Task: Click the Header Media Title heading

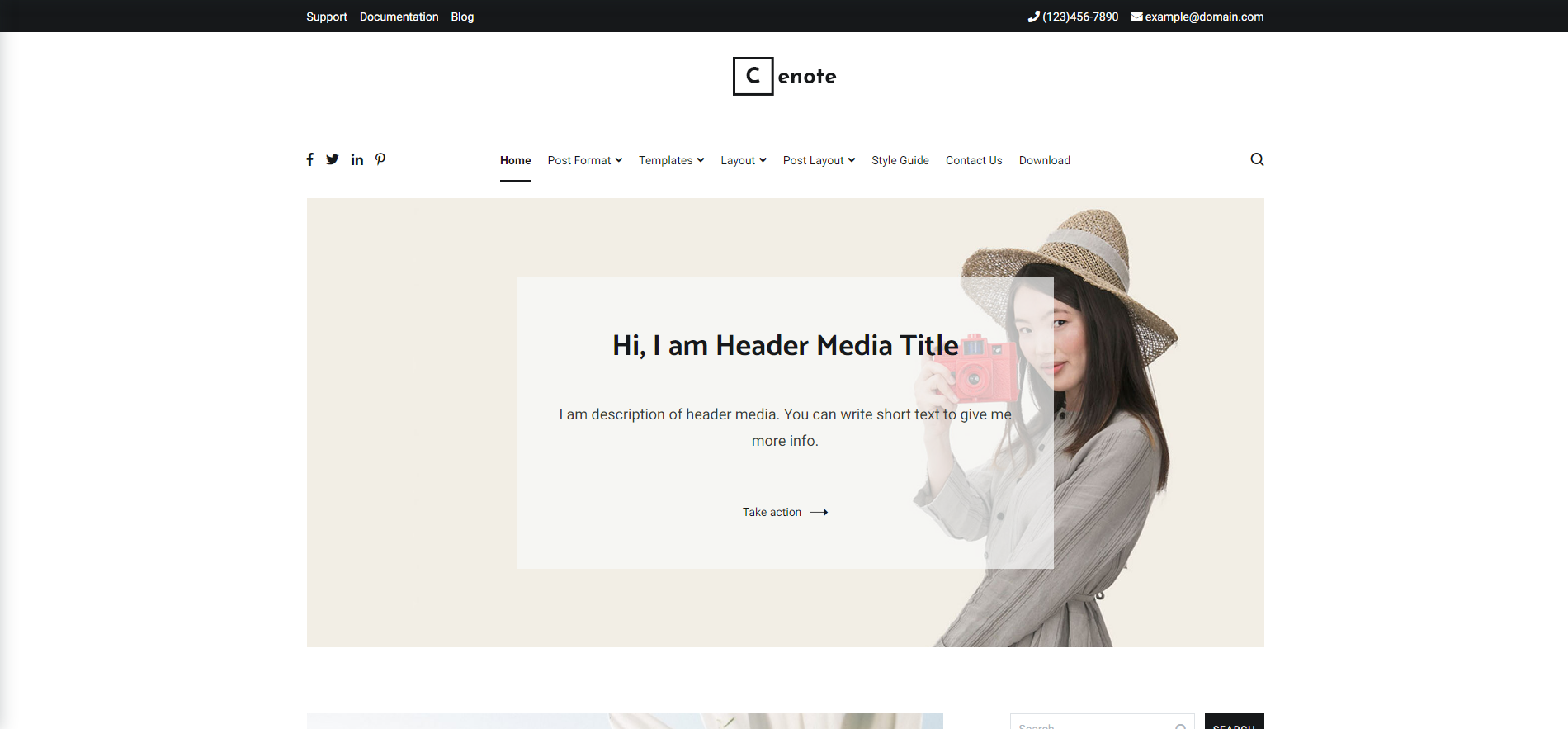Action: (x=786, y=345)
